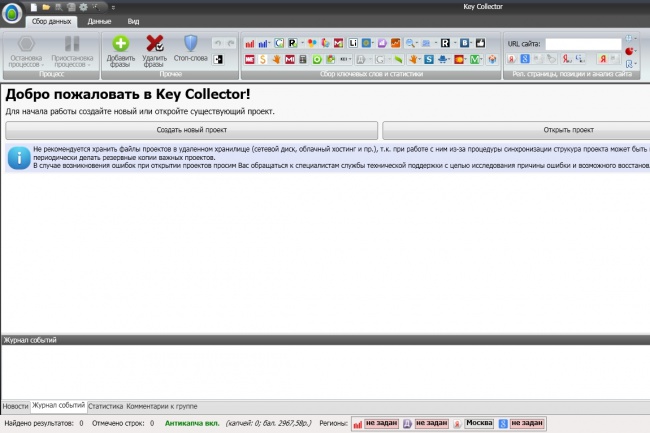Click the Yandex Я icon with green background

(x=603, y=59)
